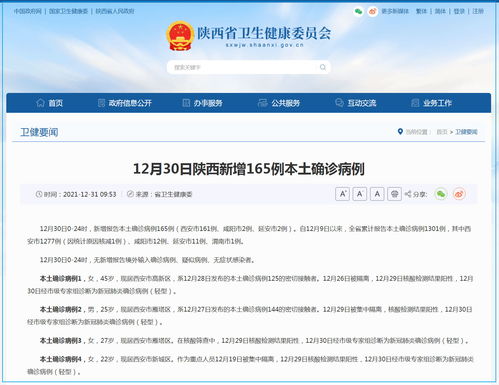Image resolution: width=499 pixels, height=385 pixels.
Task: Open the 中国政府网 link
Action: (x=28, y=11)
